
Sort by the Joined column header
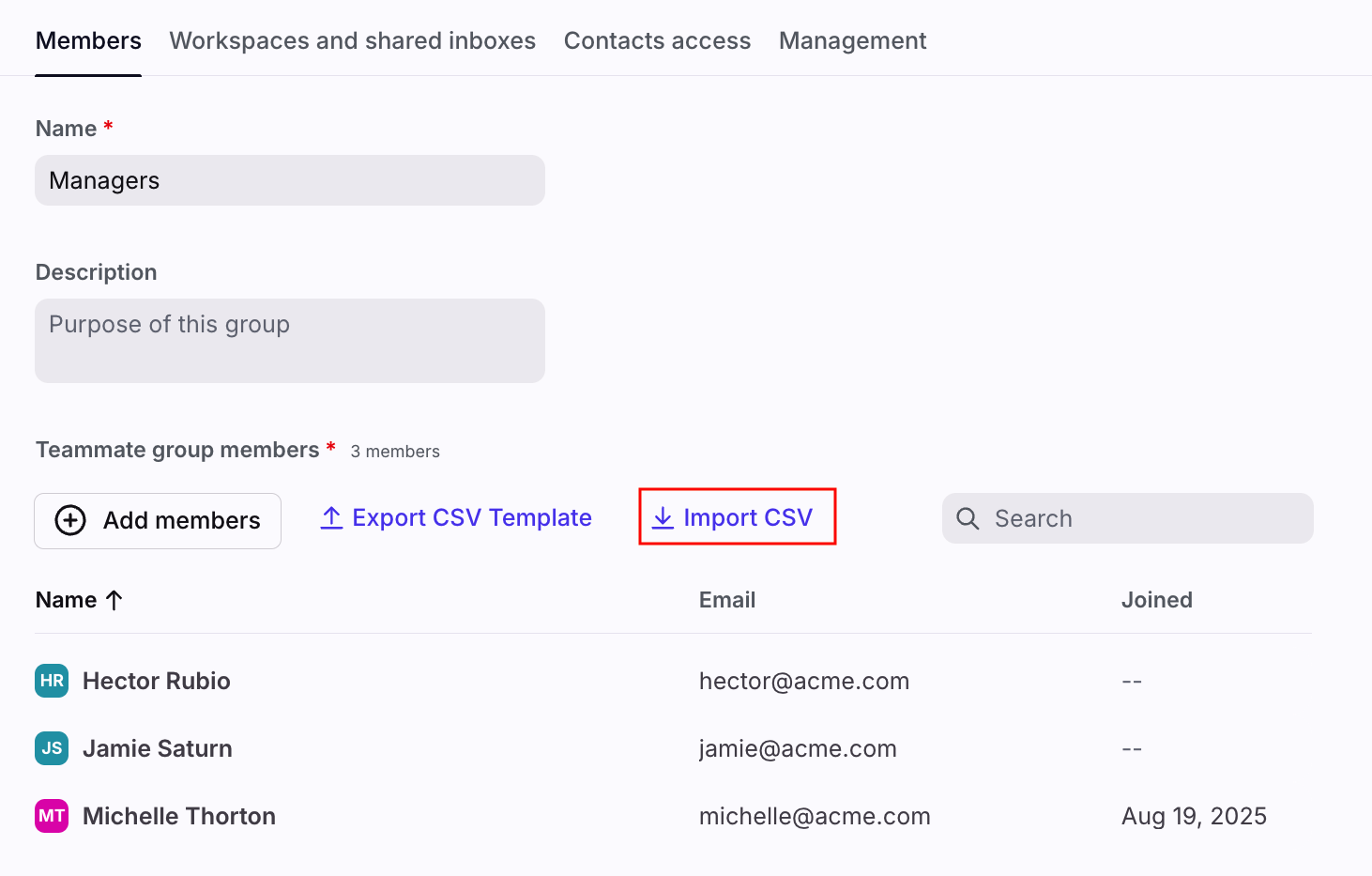(1156, 600)
